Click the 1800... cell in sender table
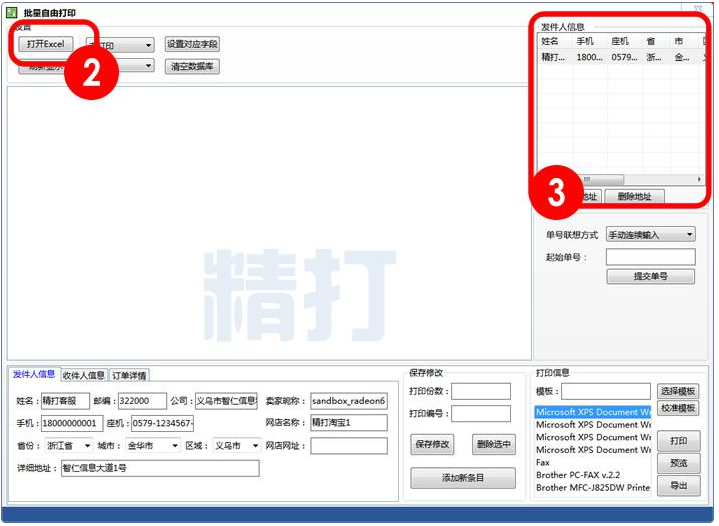 590,57
